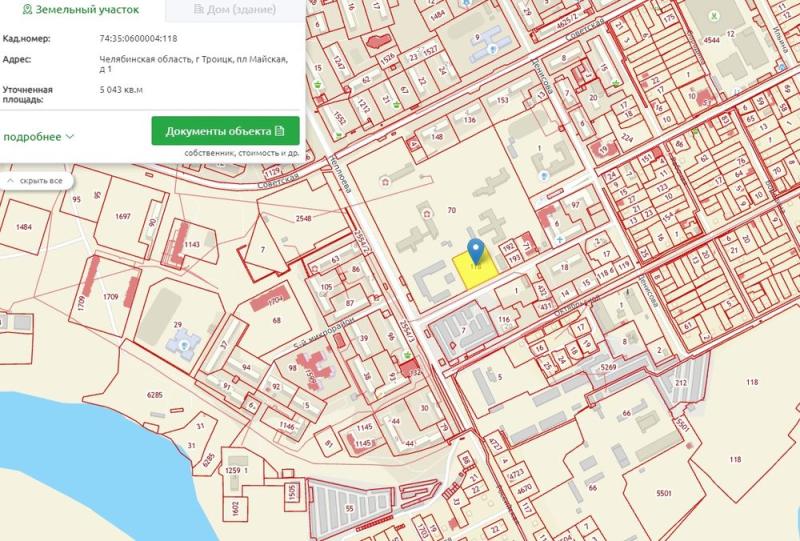Select parcel labeled 5269

point(608,366)
